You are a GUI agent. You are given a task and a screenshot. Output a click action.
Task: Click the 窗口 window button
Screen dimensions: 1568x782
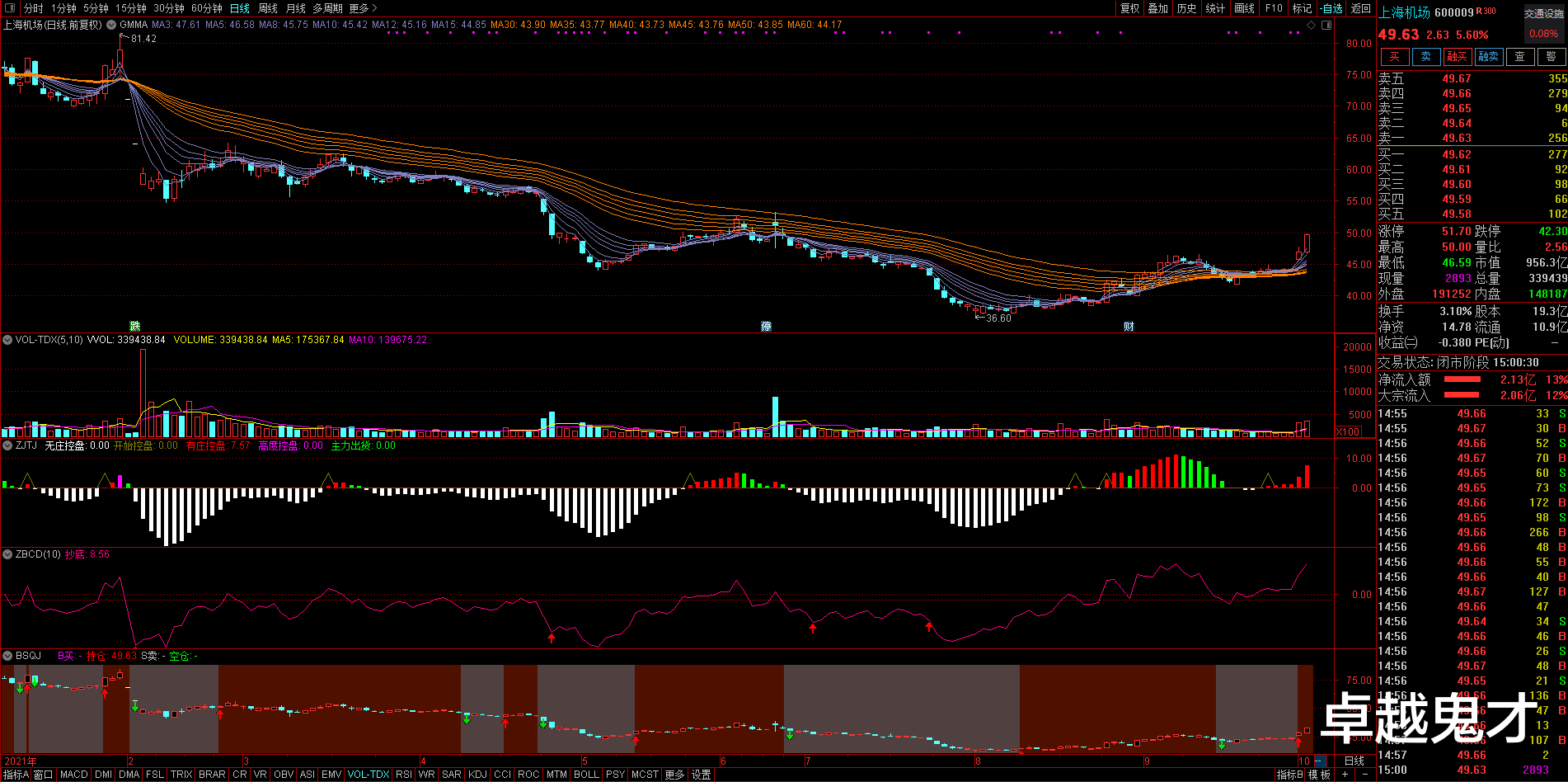(x=43, y=775)
